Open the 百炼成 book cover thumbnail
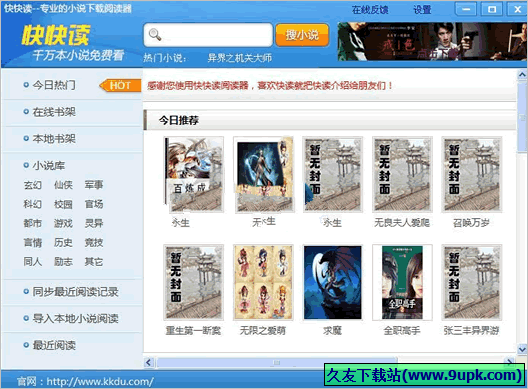 tap(194, 174)
